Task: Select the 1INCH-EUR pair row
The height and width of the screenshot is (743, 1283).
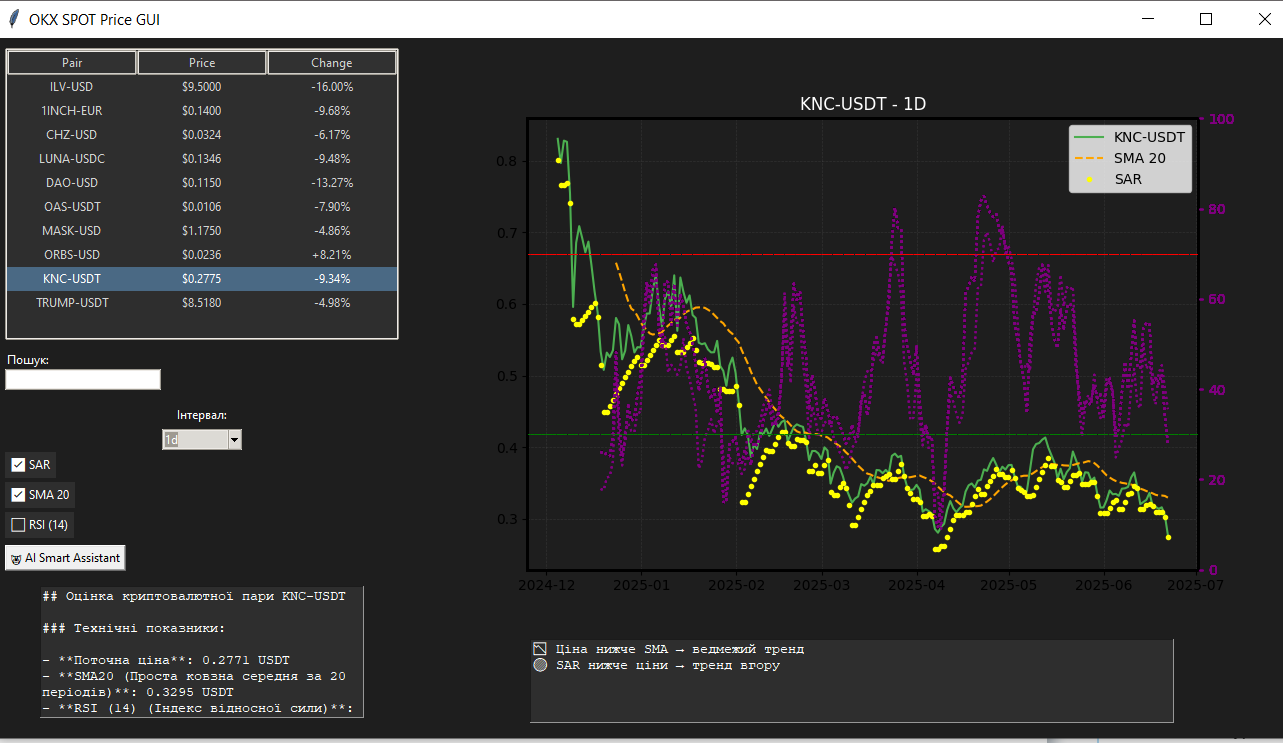Action: 202,111
